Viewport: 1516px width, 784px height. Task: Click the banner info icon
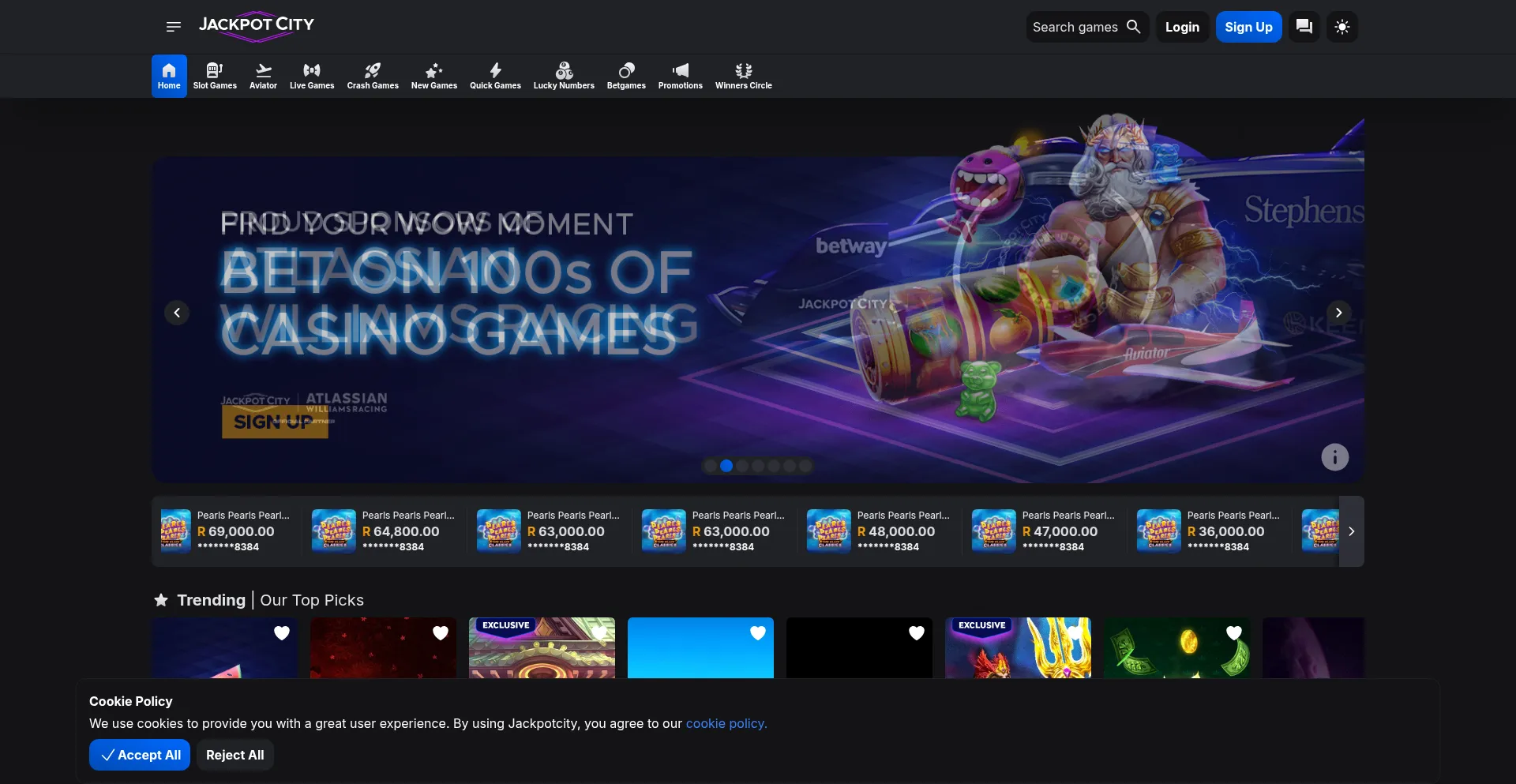pos(1334,457)
